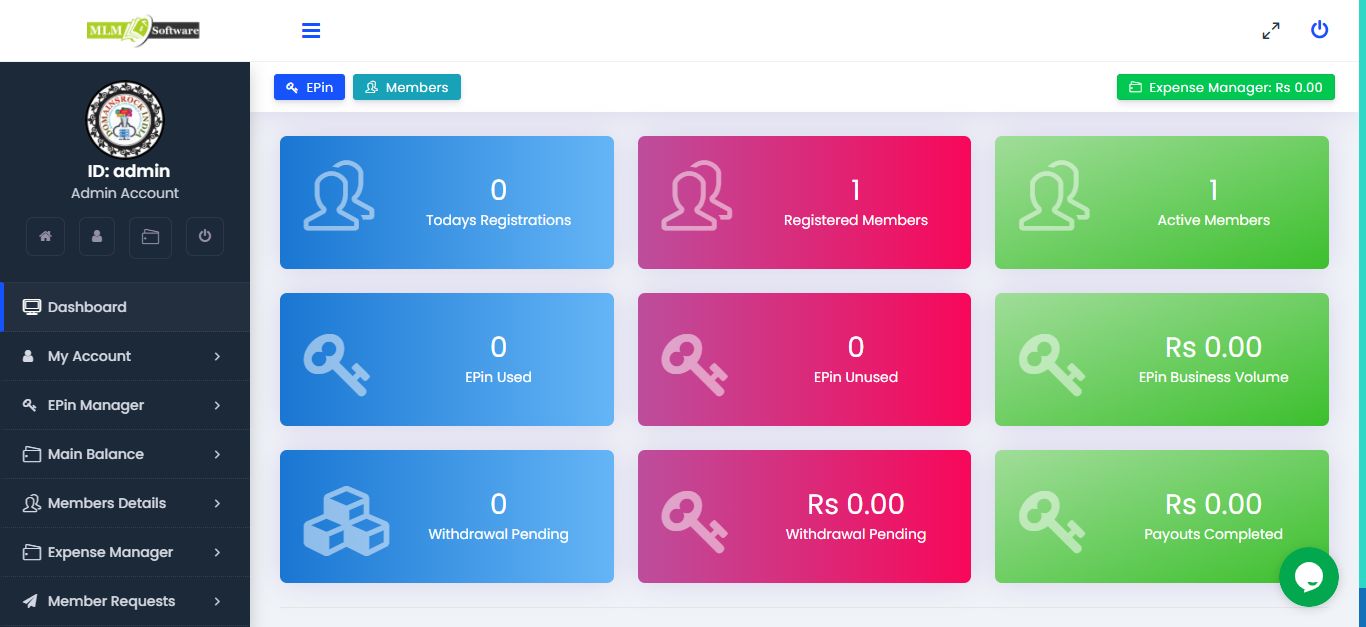Click the sidebar power logout icon

coord(205,237)
